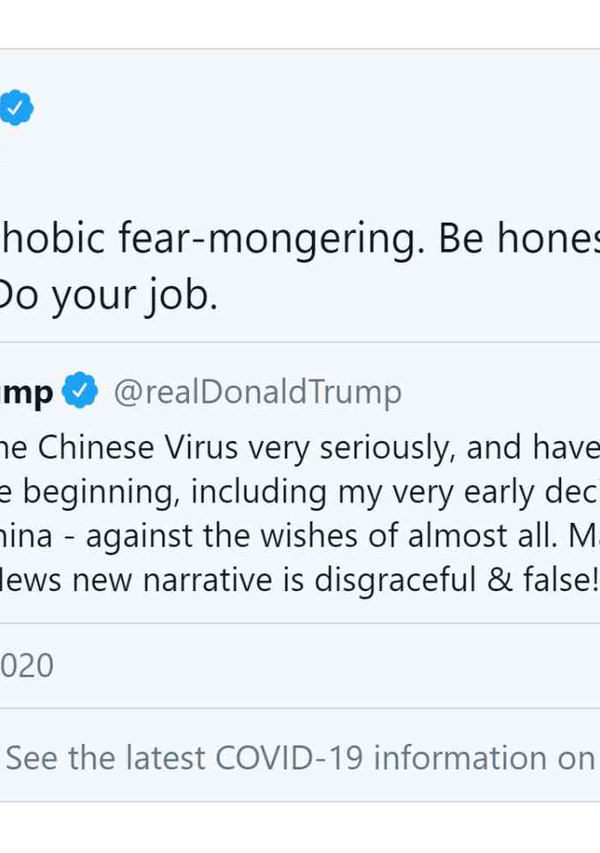Image resolution: width=600 pixels, height=853 pixels.
Task: Open the latest COVID-19 information link
Action: pos(300,758)
